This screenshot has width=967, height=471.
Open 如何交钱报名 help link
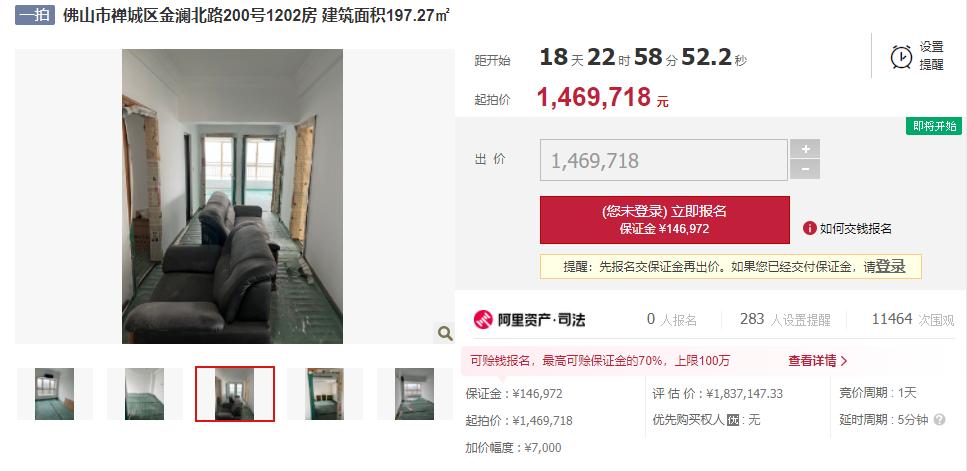pos(855,229)
